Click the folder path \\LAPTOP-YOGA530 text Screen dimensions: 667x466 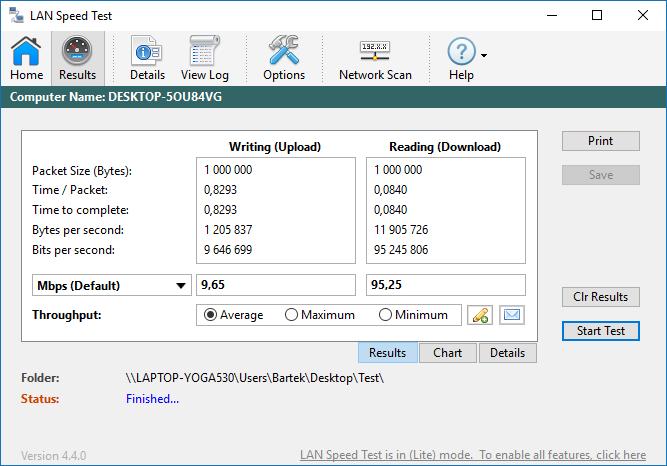point(255,378)
